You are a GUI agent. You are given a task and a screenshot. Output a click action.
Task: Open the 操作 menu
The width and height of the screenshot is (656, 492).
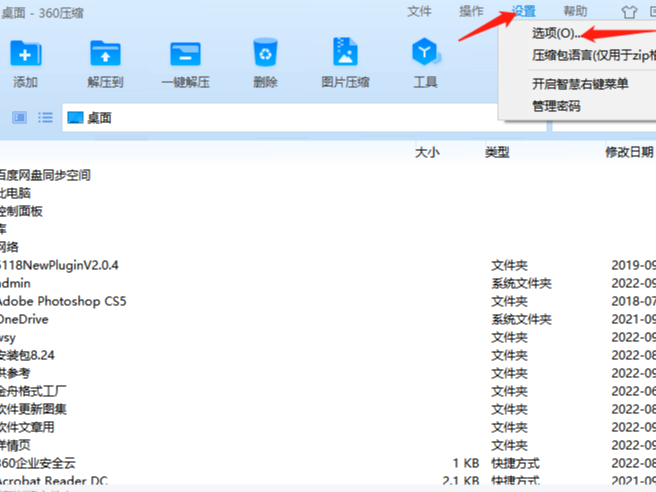(x=471, y=11)
